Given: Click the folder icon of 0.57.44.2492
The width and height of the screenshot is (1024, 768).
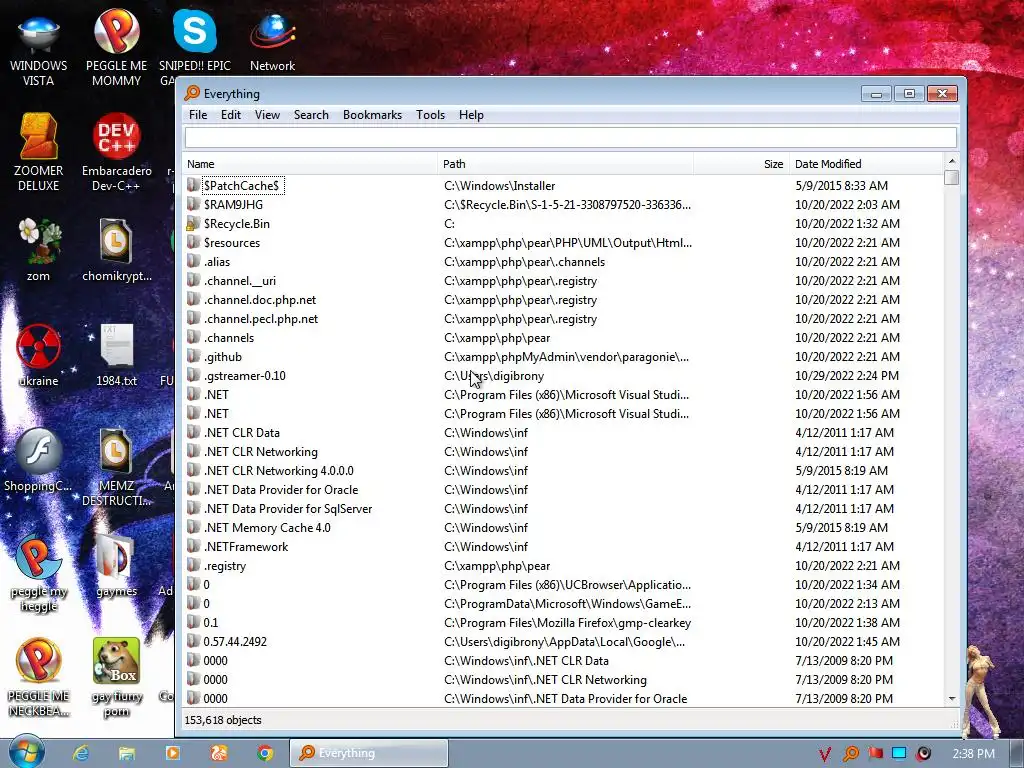Looking at the screenshot, I should tap(193, 641).
